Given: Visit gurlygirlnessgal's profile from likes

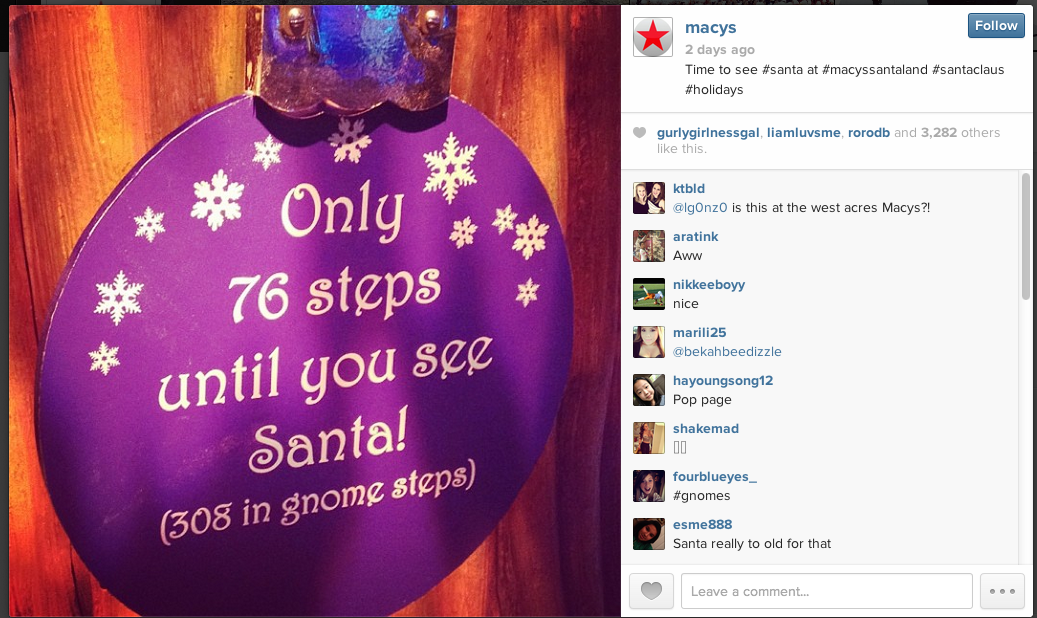Looking at the screenshot, I should 708,132.
